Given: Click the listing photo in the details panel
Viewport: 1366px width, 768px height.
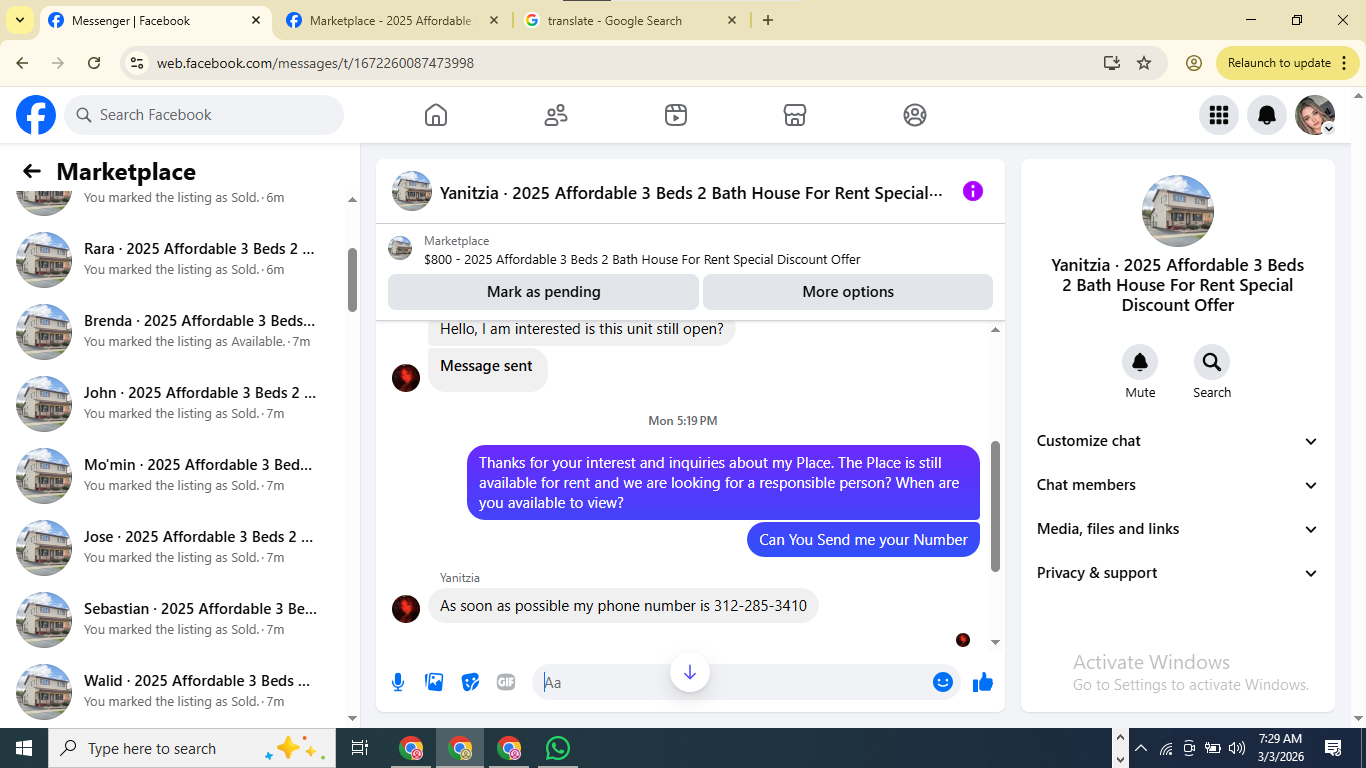Looking at the screenshot, I should pos(1178,211).
